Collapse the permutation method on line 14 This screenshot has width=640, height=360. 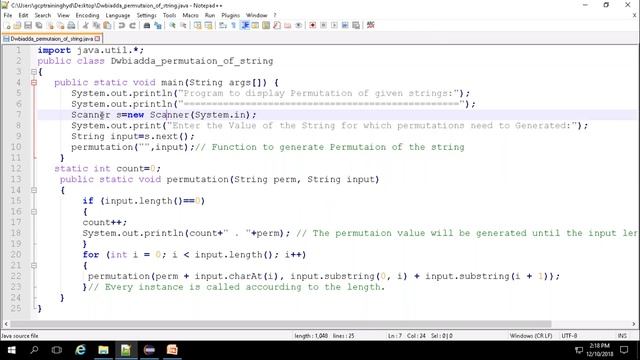point(34,190)
